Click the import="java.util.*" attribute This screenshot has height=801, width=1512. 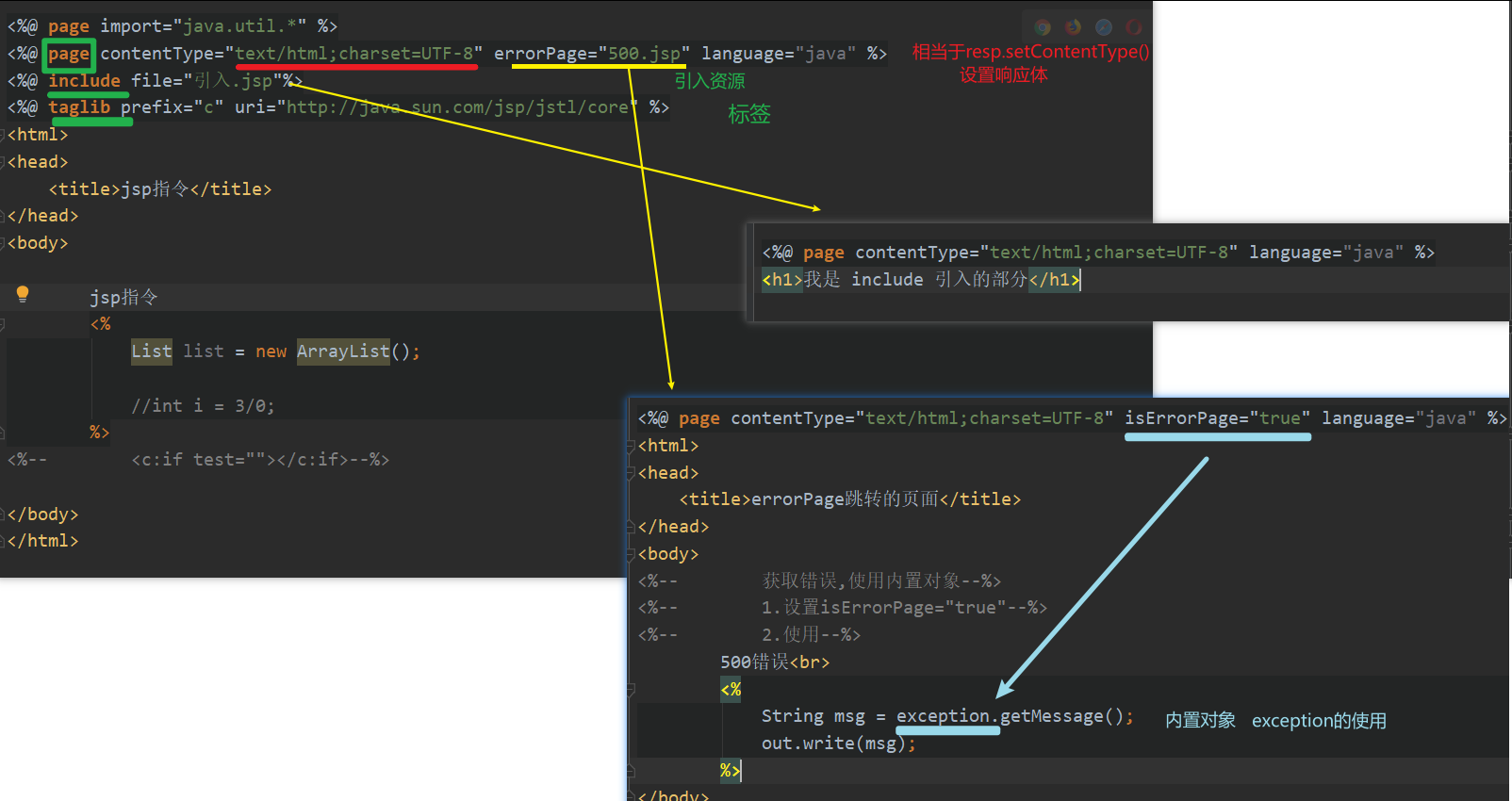tap(203, 26)
